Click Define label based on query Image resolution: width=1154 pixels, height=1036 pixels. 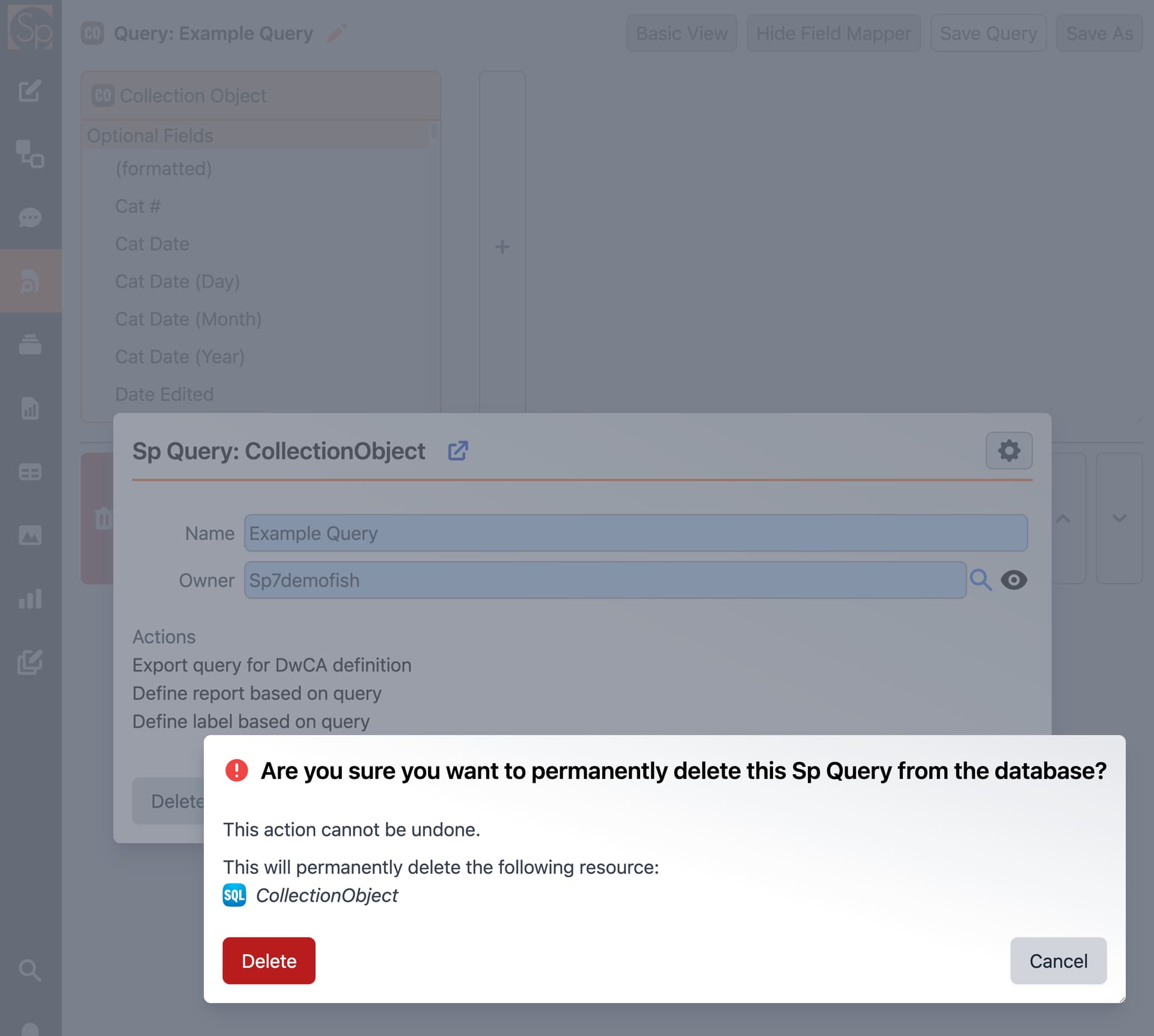click(251, 721)
